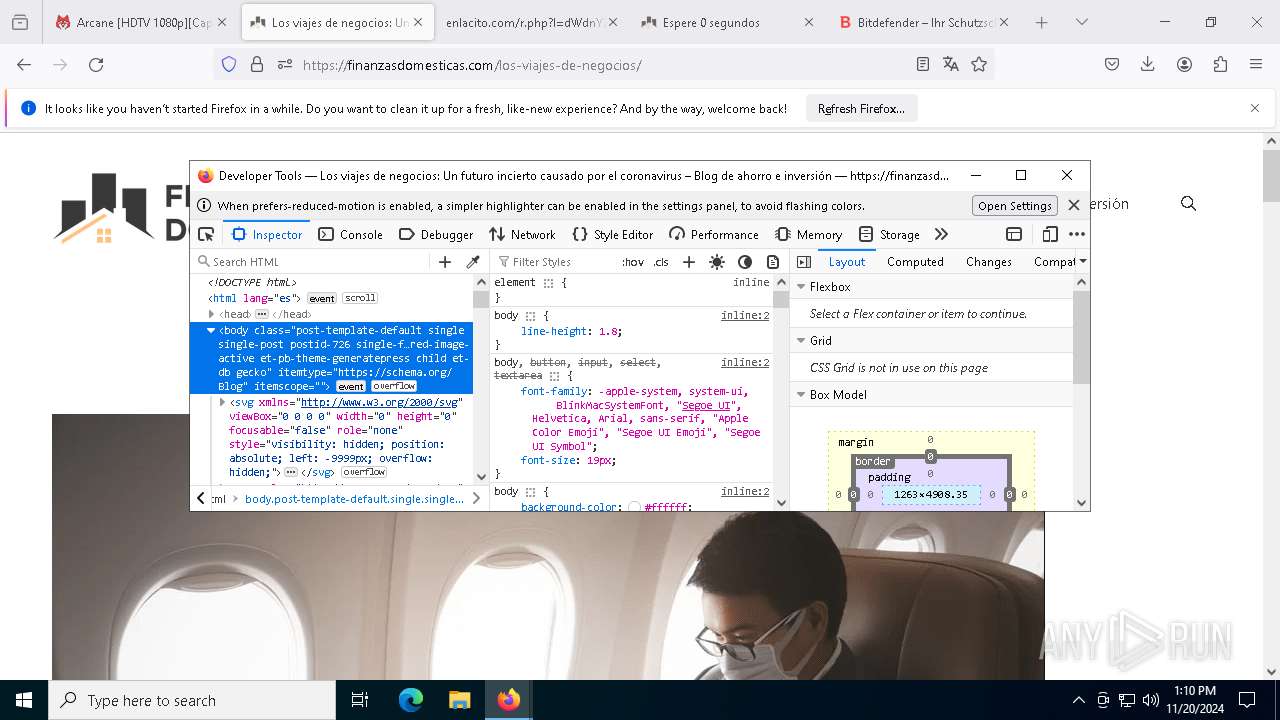Open DevTools customize three-dot menu
The width and height of the screenshot is (1280, 720).
coord(1077,234)
